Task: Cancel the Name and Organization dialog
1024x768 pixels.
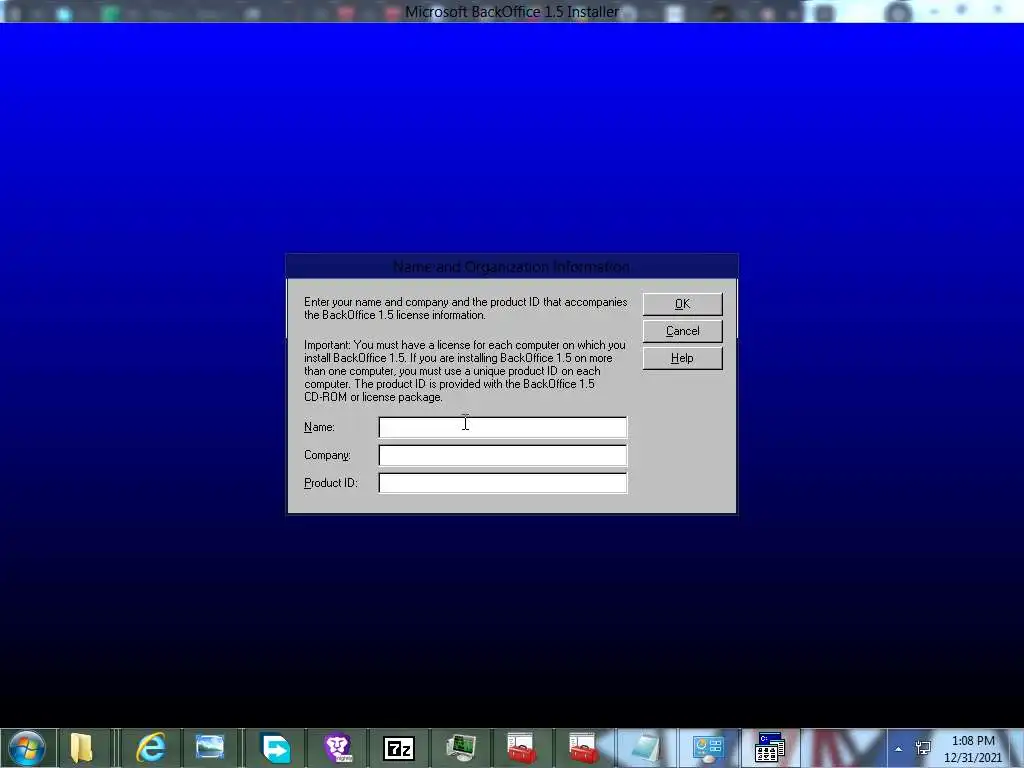Action: (682, 331)
